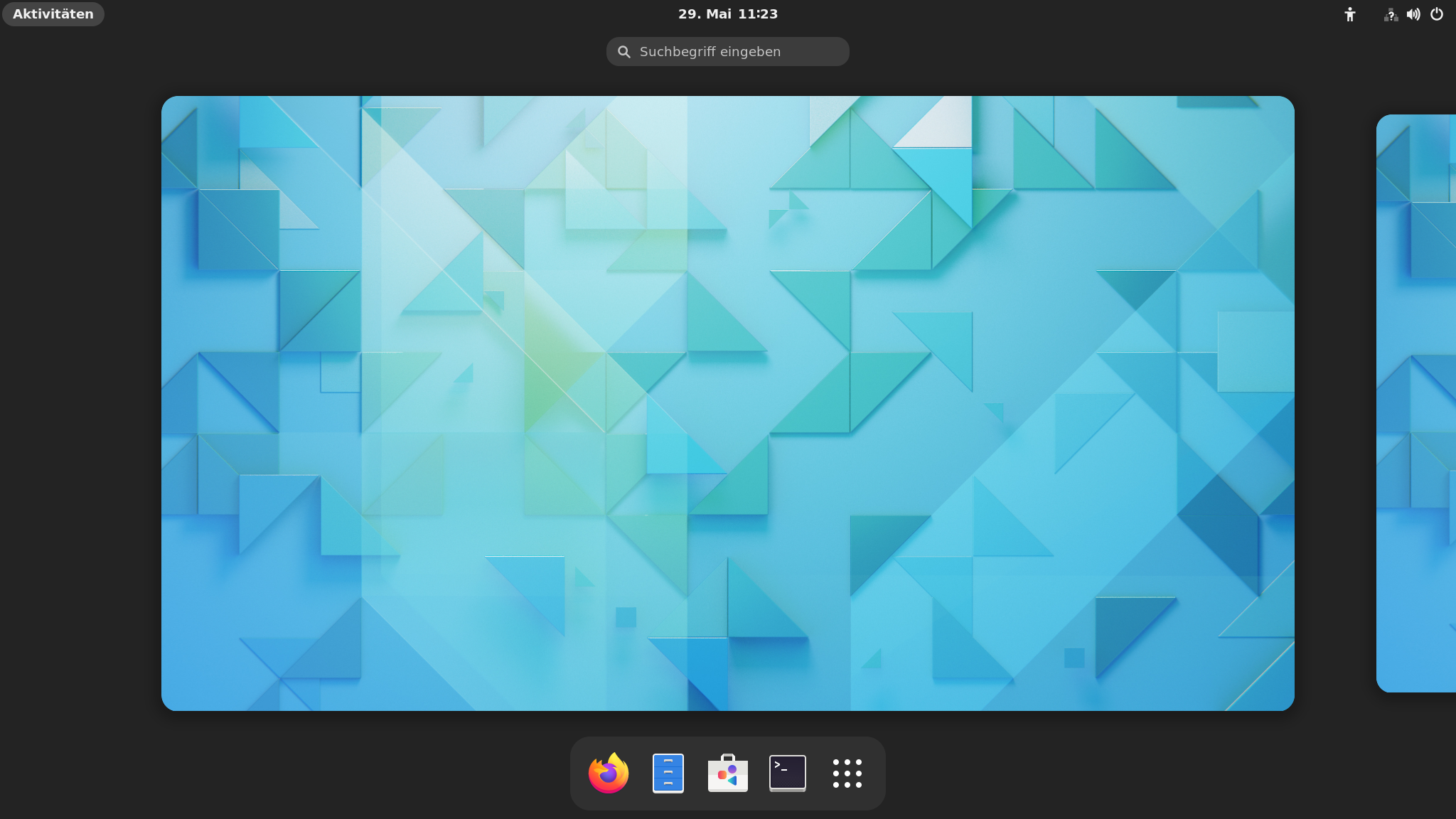The height and width of the screenshot is (819, 1456).
Task: Click Aktivitäten to exit the overview
Action: pyautogui.click(x=53, y=14)
